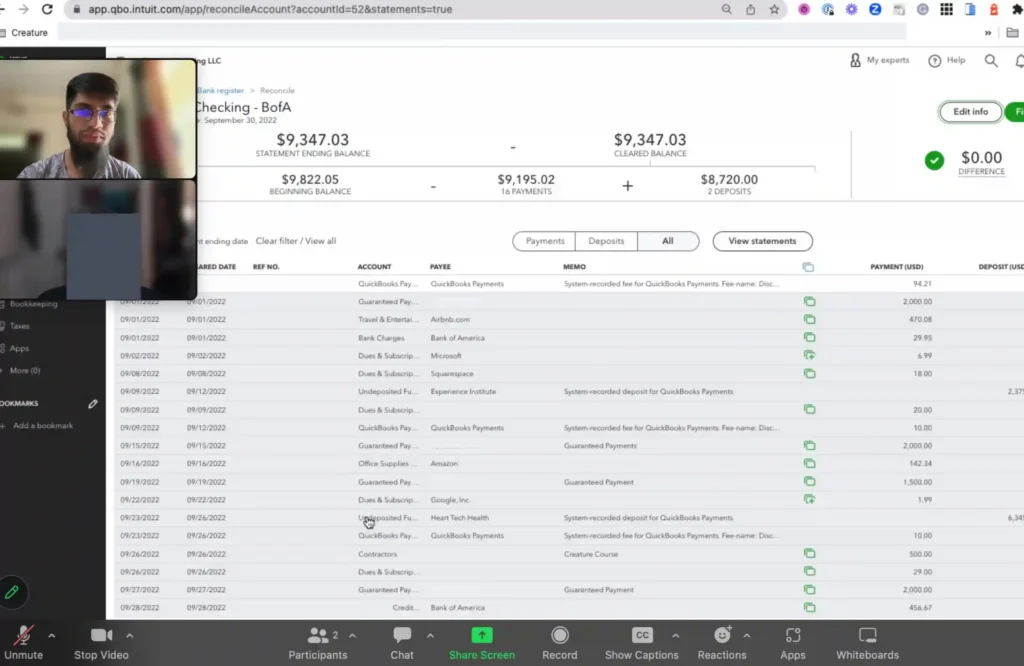This screenshot has width=1024, height=666.
Task: Open the browser extensions puzzle icon
Action: point(1017,9)
